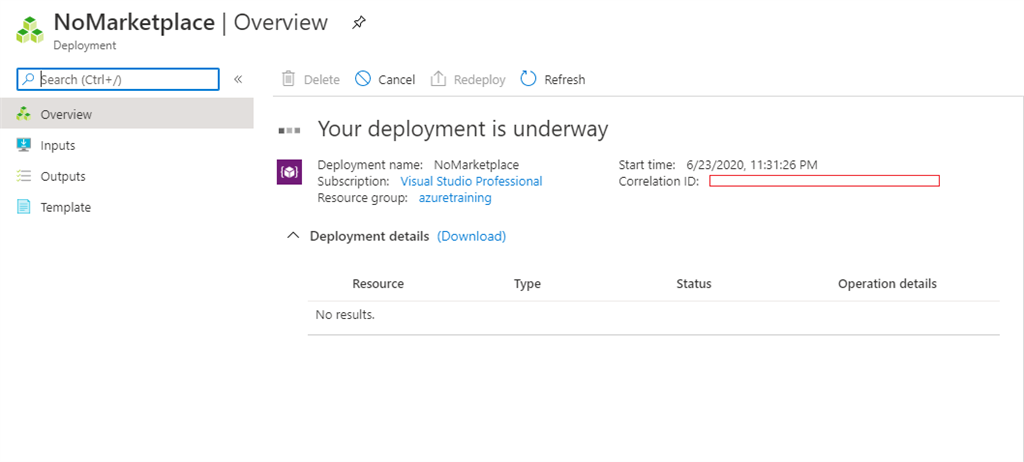Click the Outputs sidebar icon

[x=24, y=176]
